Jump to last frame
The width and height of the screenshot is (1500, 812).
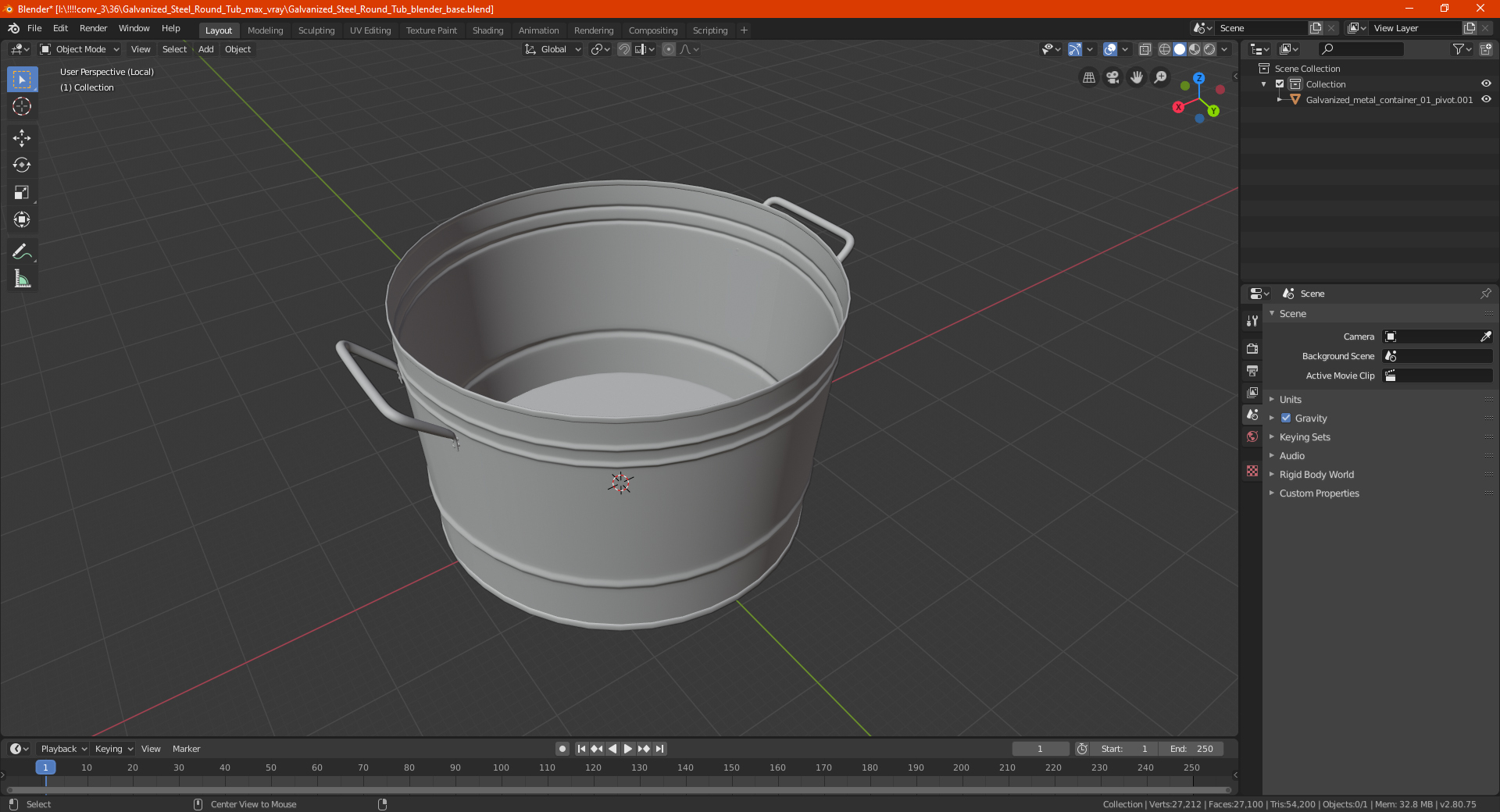pyautogui.click(x=659, y=749)
